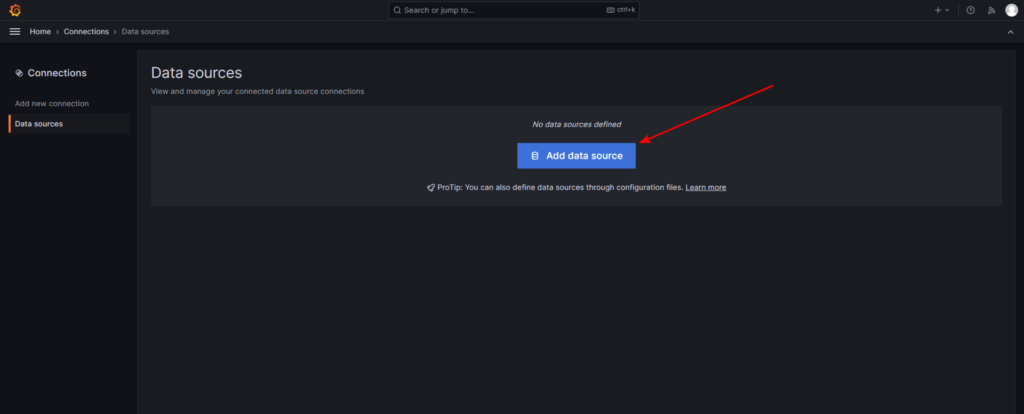Open the news feed RSS icon
This screenshot has width=1024, height=414.
click(991, 10)
